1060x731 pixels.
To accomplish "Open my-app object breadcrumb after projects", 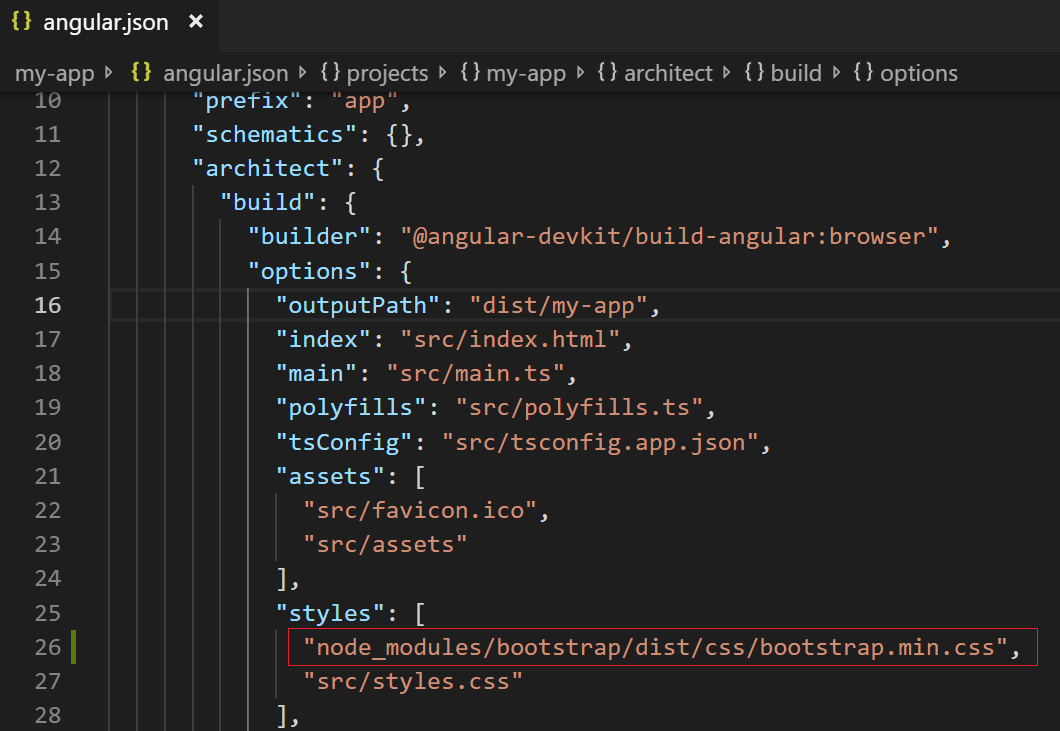I will tap(526, 73).
